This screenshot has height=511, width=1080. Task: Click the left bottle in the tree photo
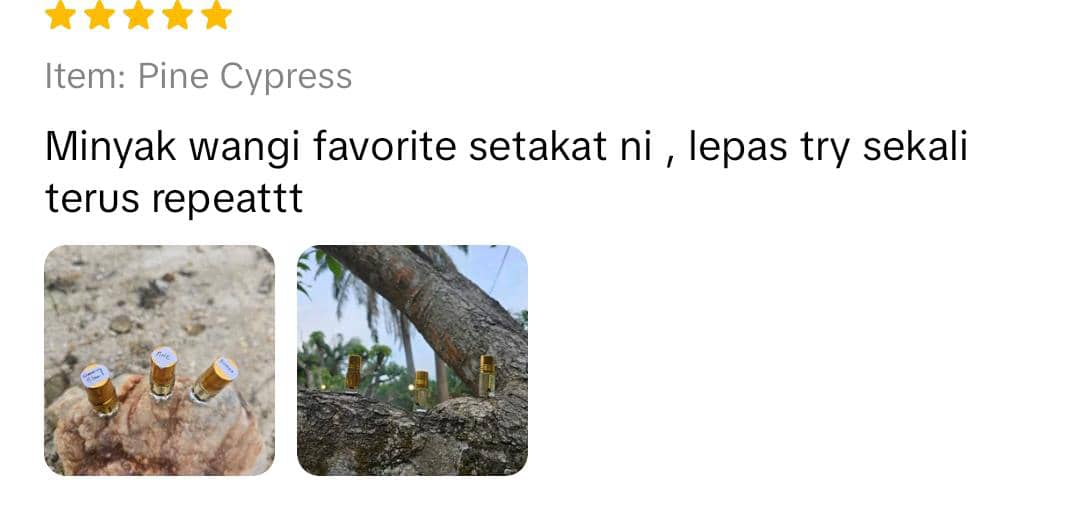(353, 373)
